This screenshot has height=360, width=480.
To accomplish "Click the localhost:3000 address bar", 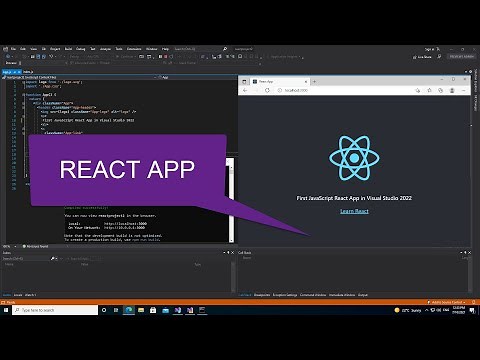I will click(x=343, y=90).
